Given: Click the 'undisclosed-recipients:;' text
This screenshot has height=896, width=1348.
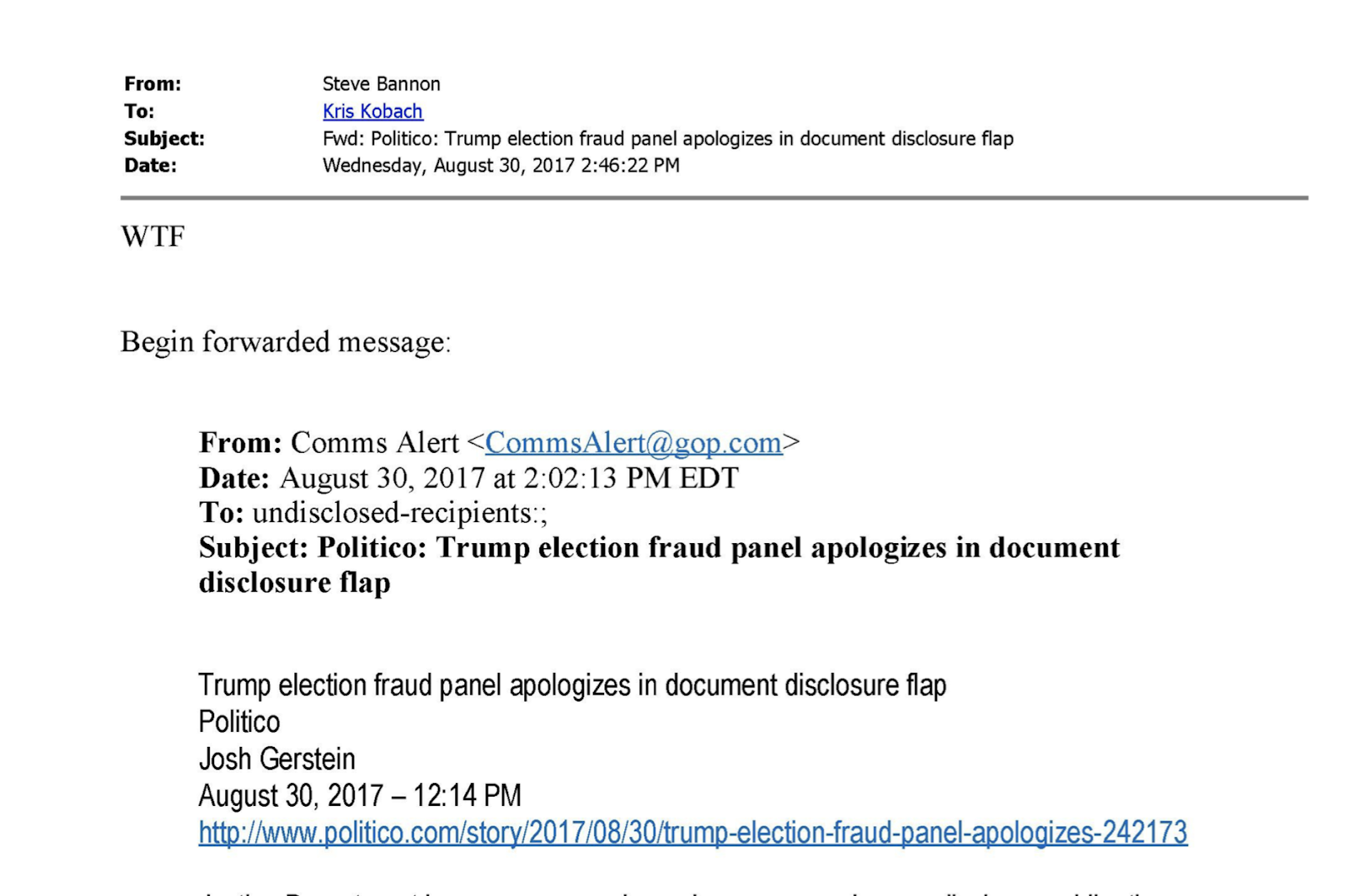Looking at the screenshot, I should 400,513.
